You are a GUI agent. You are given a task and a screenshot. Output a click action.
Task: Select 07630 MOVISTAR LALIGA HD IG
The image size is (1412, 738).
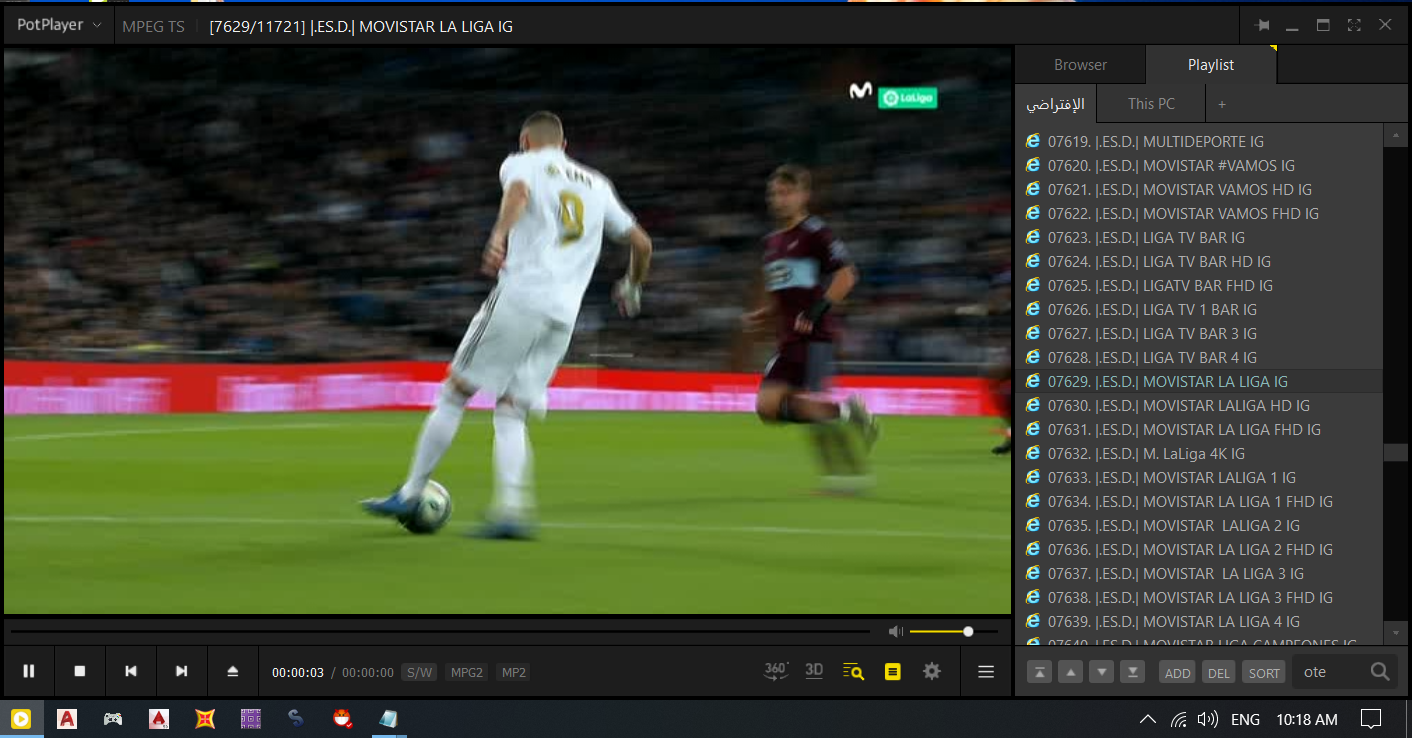(x=1199, y=406)
